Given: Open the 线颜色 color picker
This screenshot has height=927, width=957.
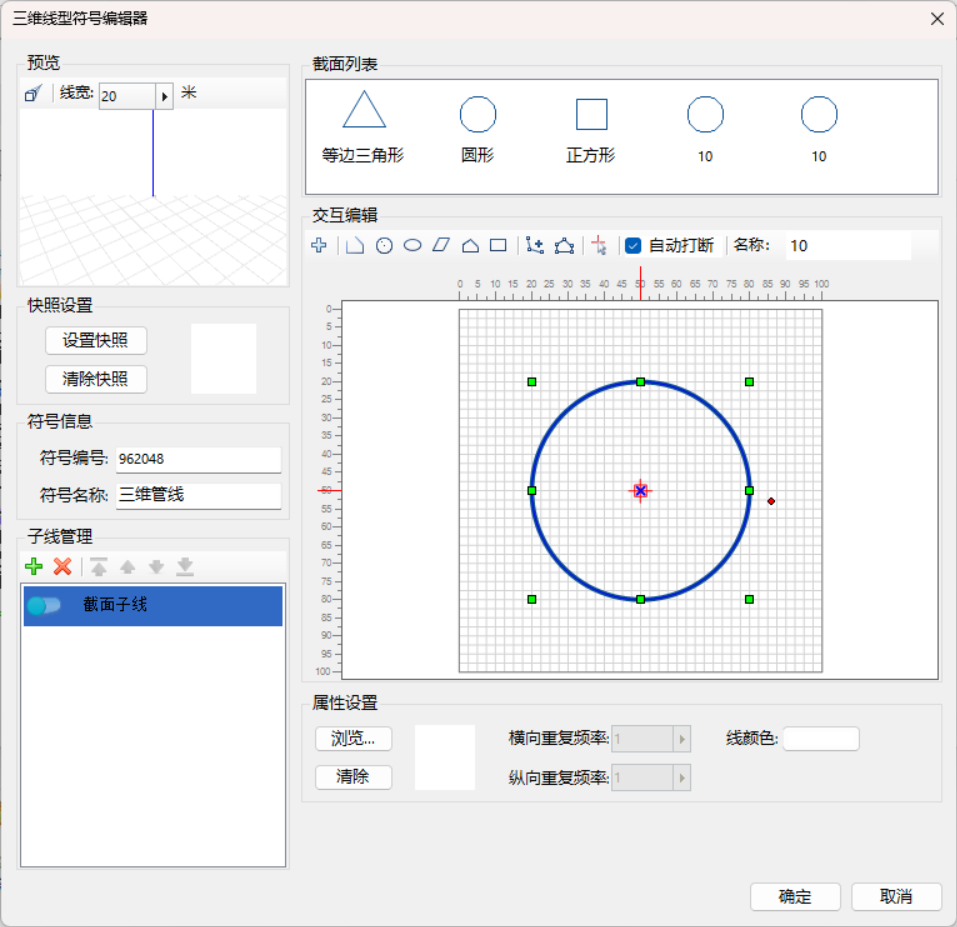Looking at the screenshot, I should [x=821, y=739].
